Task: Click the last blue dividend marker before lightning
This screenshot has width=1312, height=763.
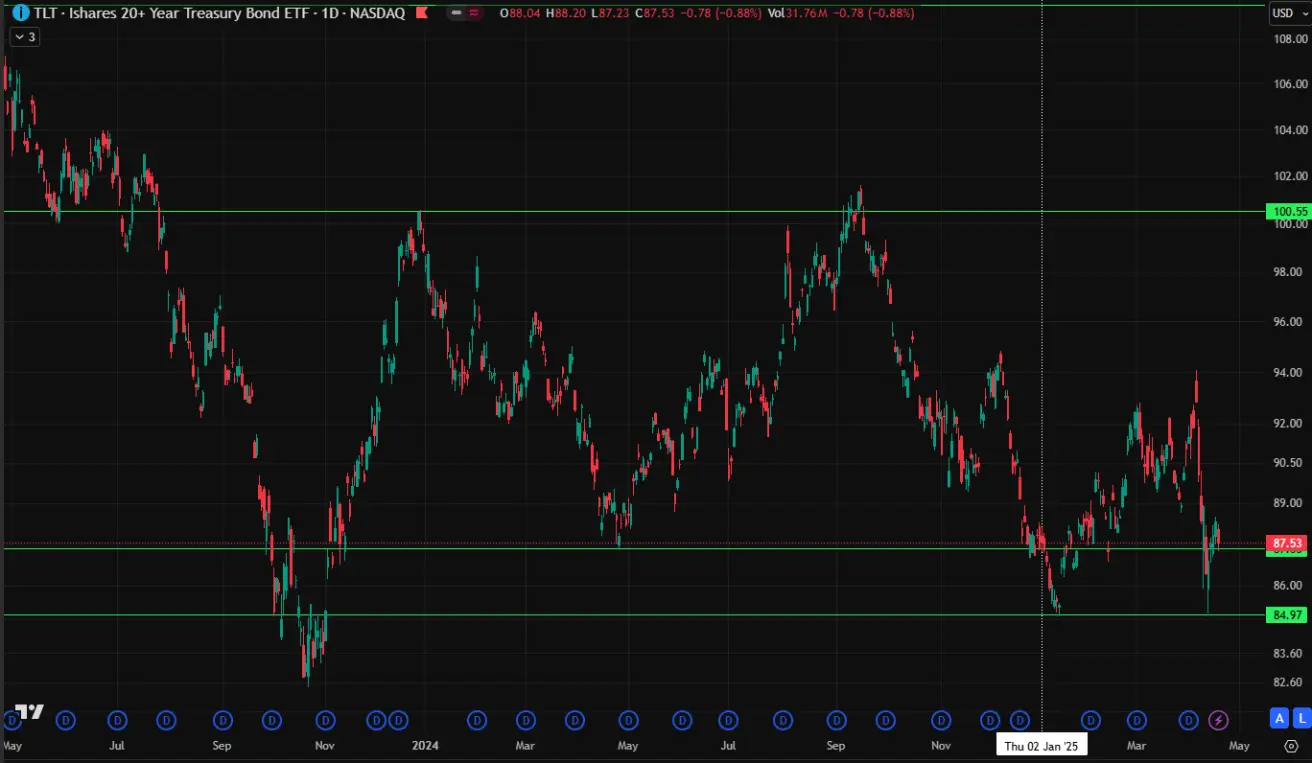Action: pyautogui.click(x=1189, y=719)
